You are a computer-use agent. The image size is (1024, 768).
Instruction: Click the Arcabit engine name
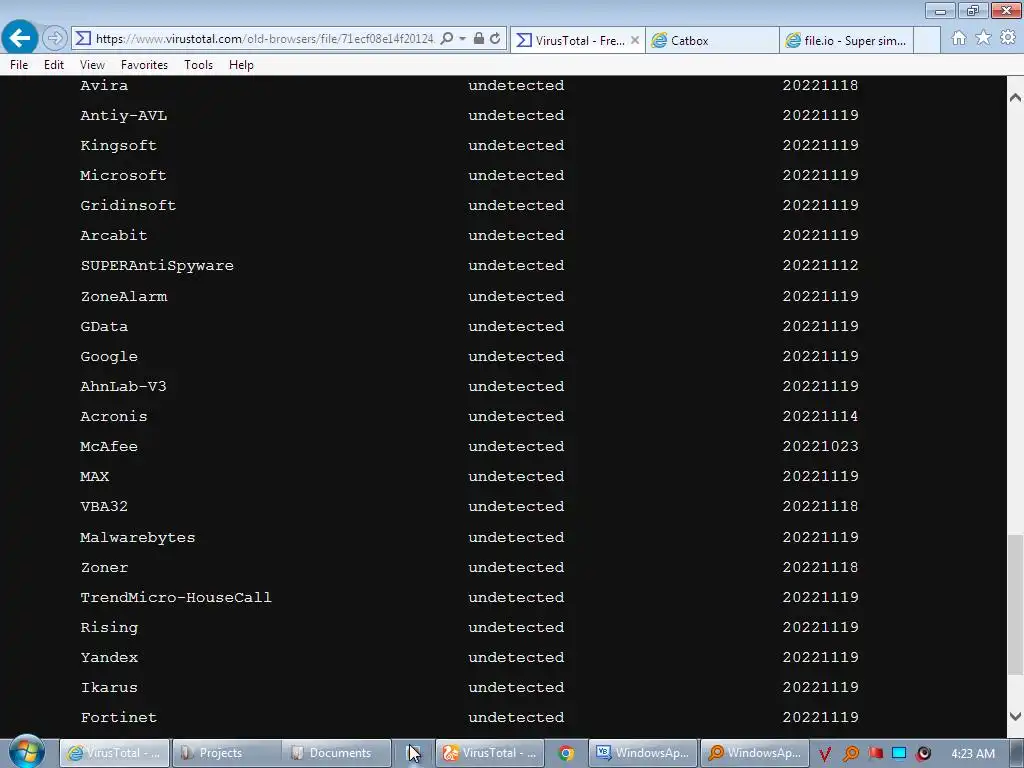click(x=114, y=236)
